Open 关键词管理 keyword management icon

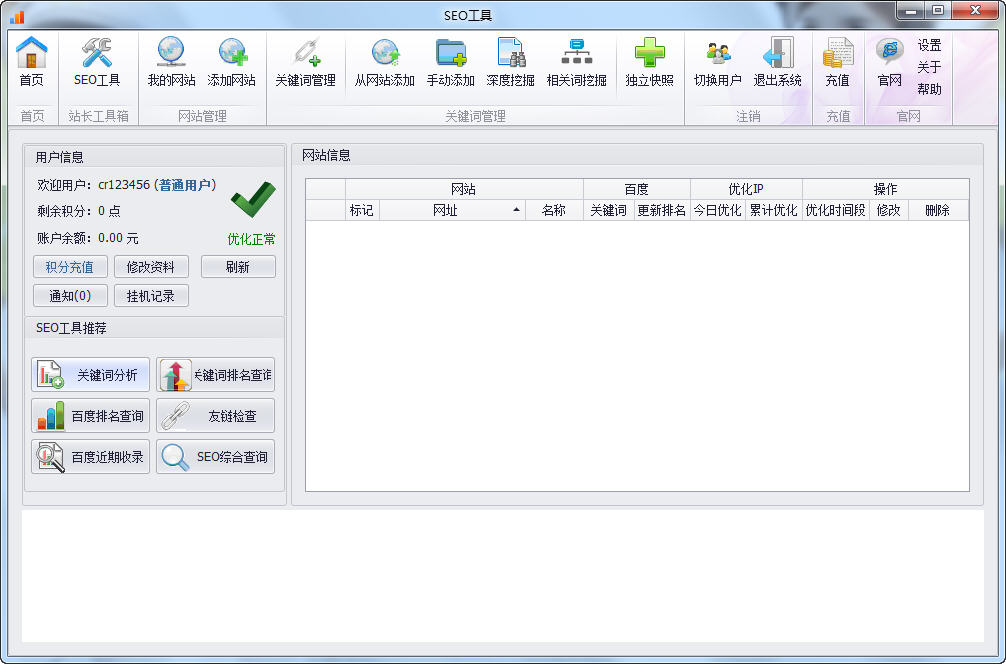click(x=305, y=62)
